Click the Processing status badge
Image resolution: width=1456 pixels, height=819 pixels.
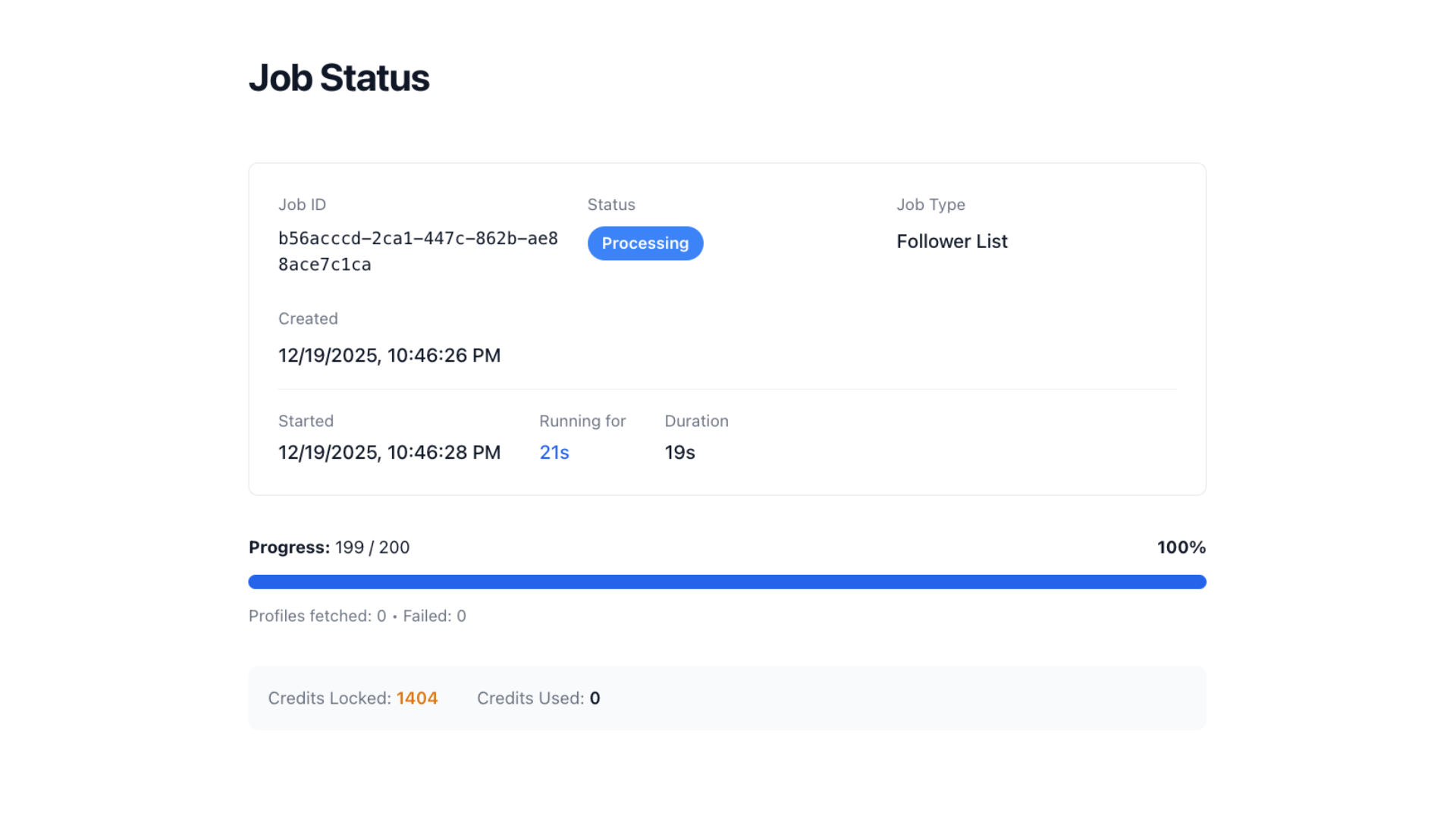click(645, 243)
